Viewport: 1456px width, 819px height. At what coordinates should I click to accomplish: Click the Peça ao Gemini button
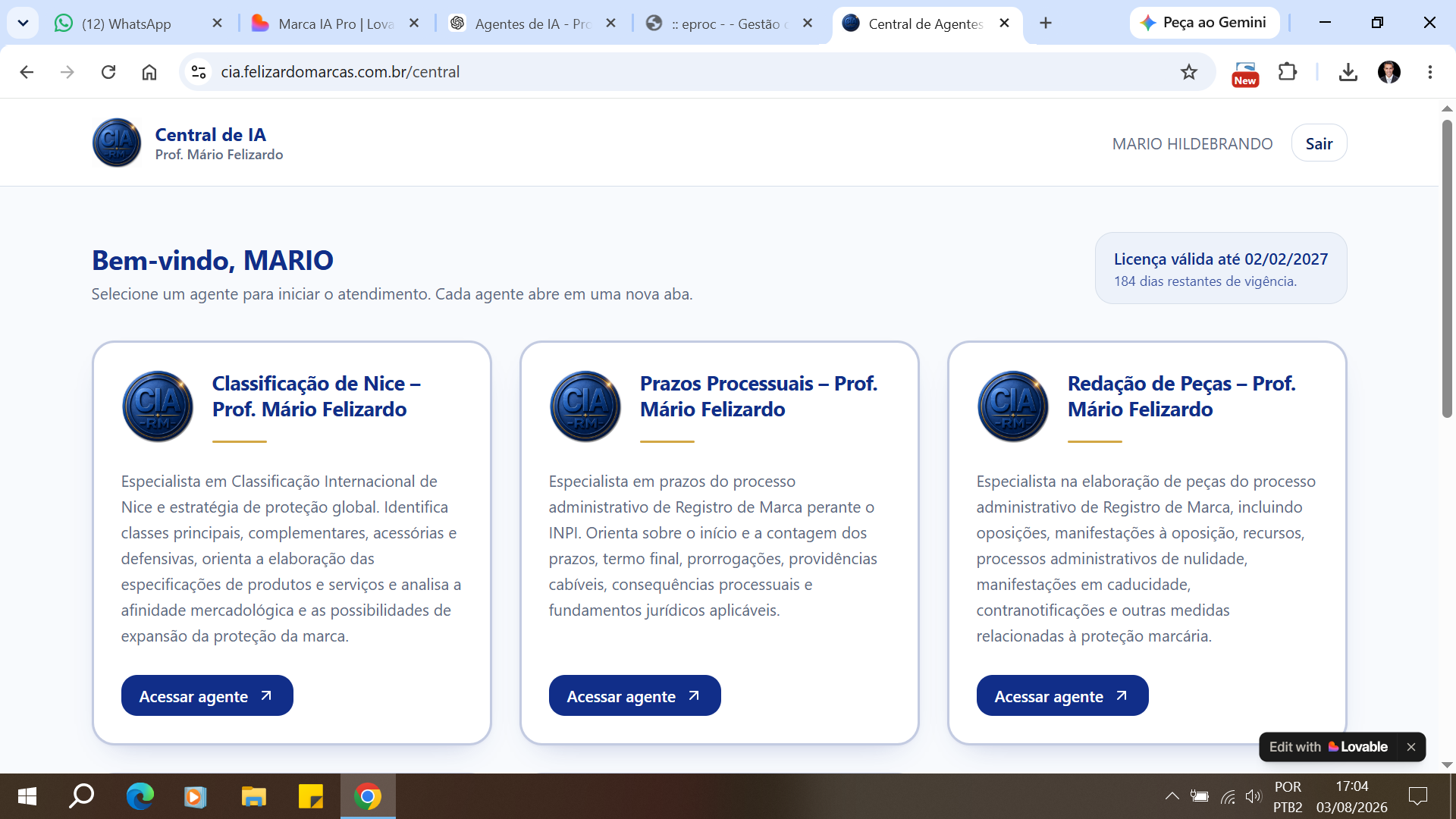click(1204, 23)
